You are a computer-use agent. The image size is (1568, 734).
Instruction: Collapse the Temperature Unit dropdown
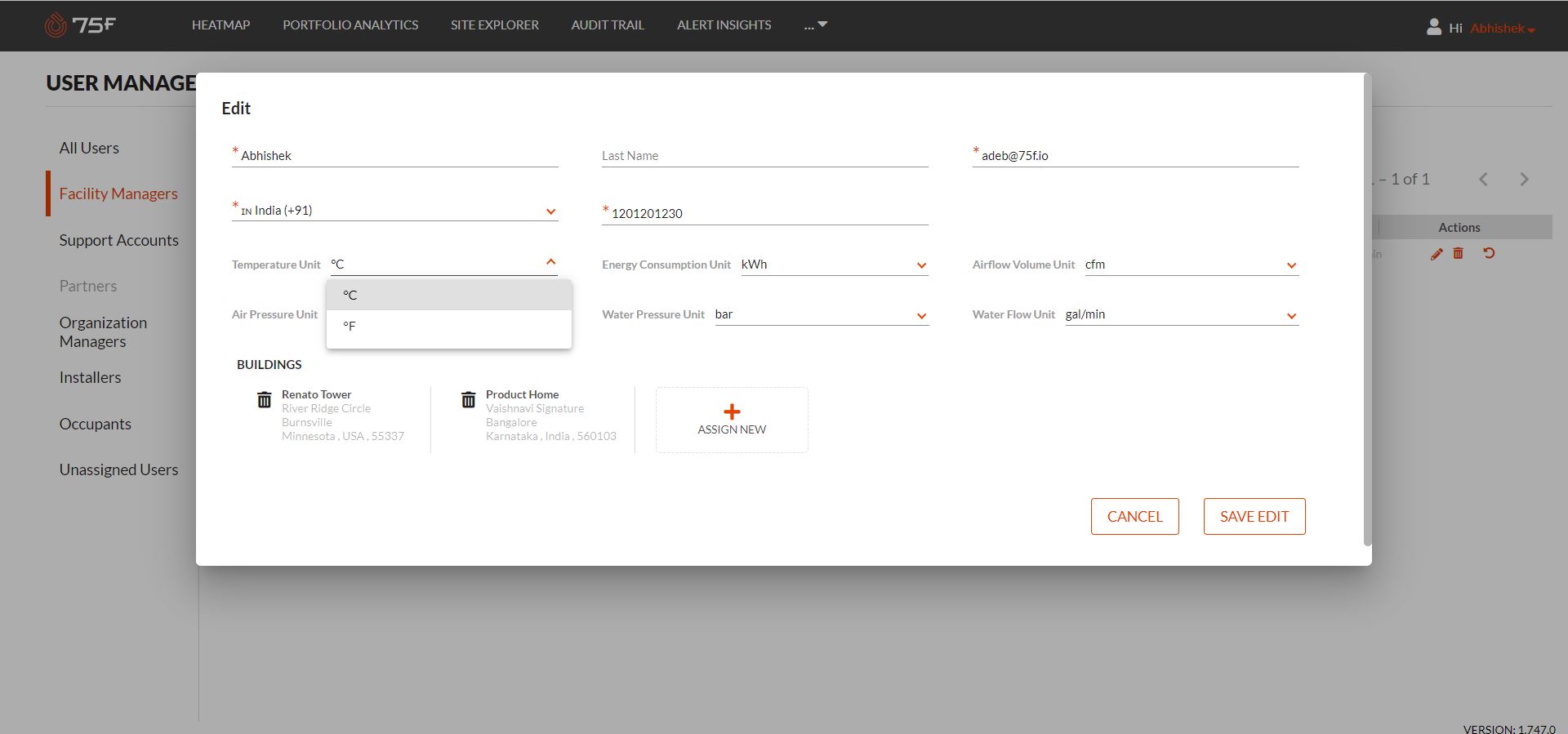550,262
